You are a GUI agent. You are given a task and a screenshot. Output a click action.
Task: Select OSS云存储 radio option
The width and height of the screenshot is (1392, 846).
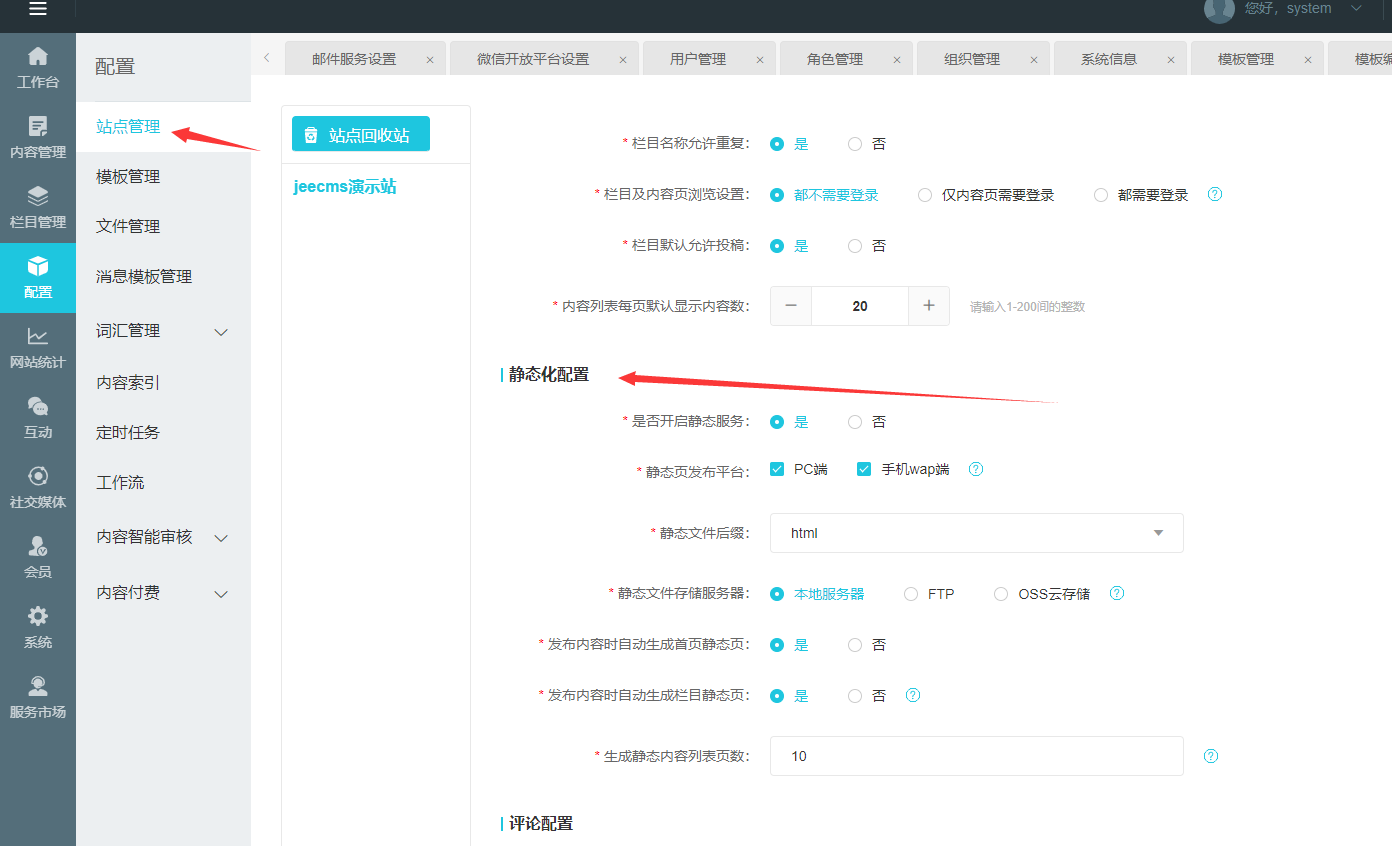[1001, 594]
